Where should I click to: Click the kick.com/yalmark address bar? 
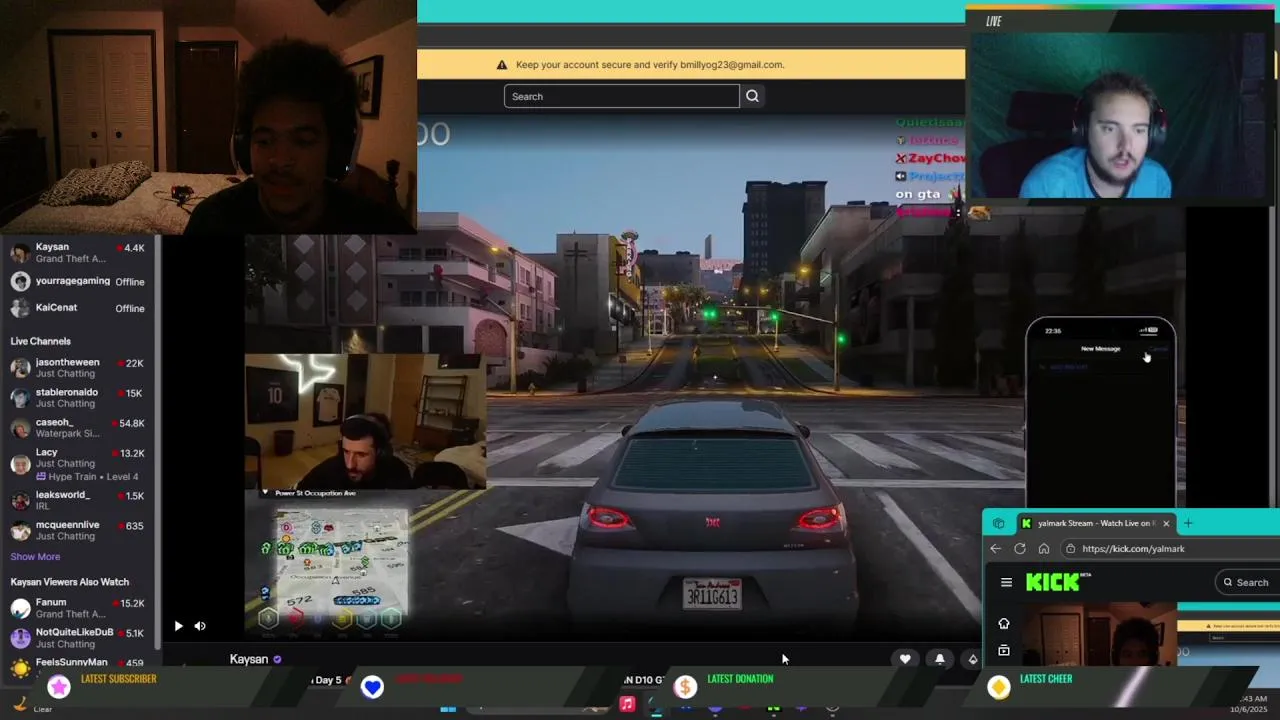click(1170, 548)
